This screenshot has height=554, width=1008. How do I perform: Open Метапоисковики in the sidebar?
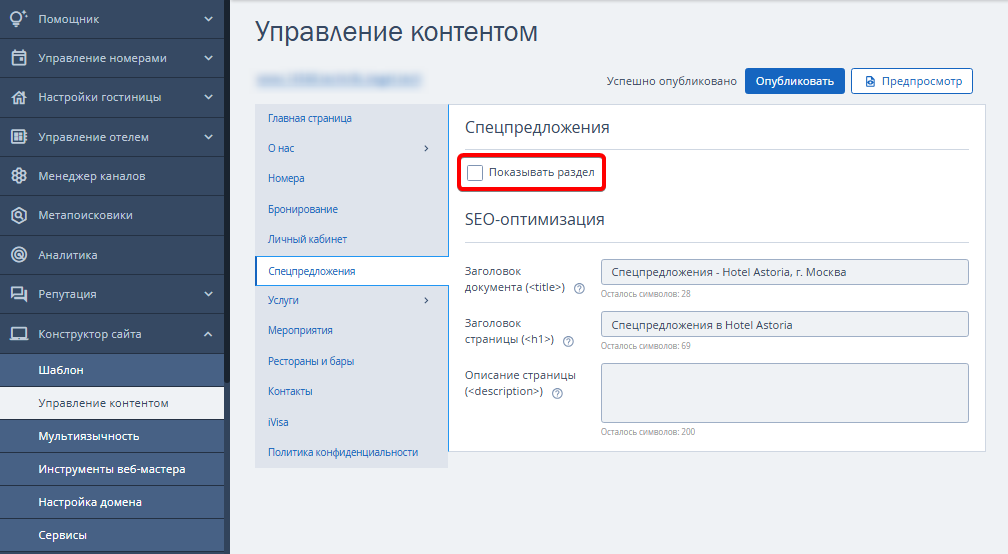[x=112, y=215]
